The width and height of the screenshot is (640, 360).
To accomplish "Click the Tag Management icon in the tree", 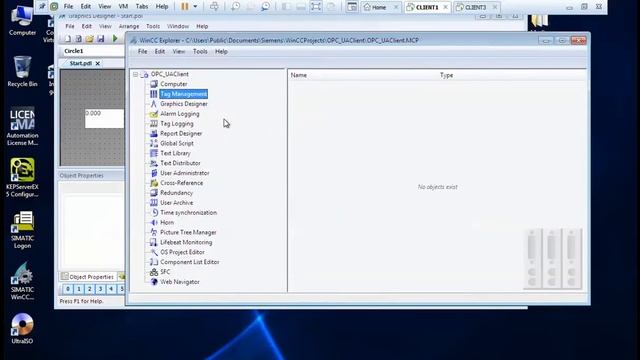I will point(154,94).
